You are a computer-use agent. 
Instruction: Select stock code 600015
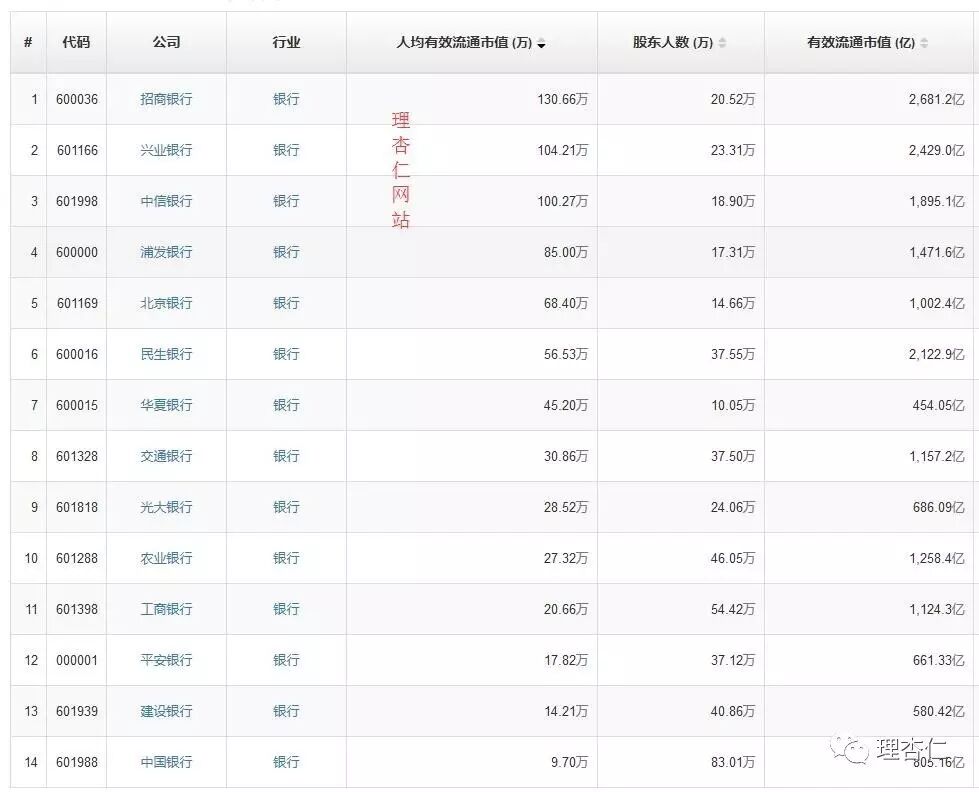click(77, 405)
